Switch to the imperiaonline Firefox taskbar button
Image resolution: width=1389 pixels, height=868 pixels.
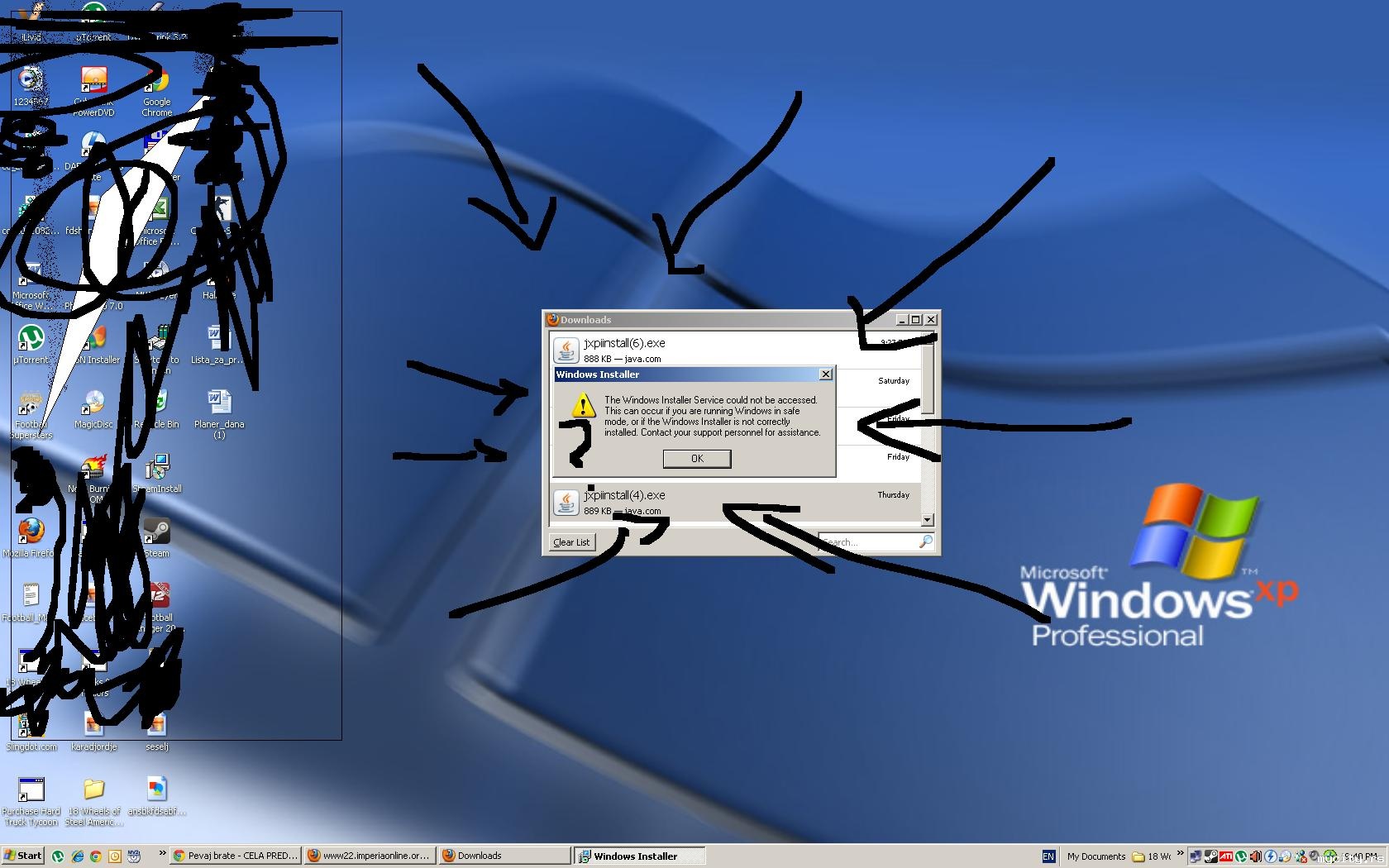coord(370,856)
